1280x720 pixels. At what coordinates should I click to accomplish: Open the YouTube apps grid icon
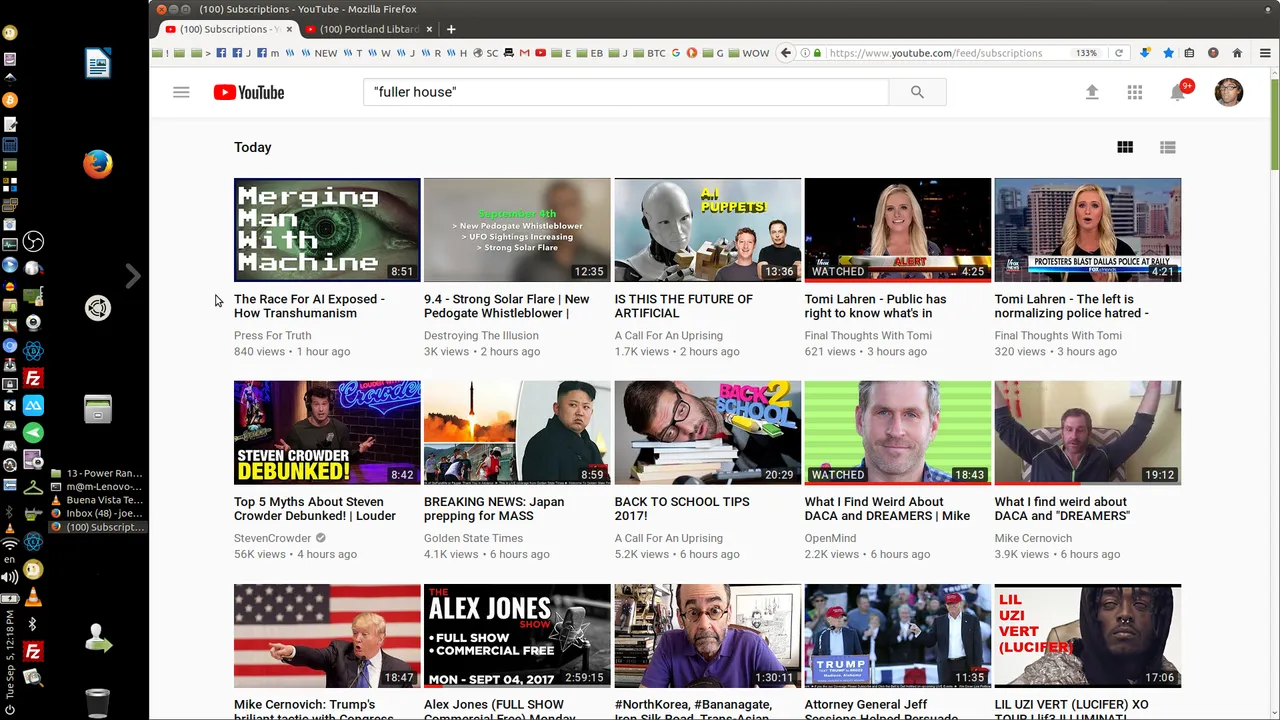coord(1135,92)
